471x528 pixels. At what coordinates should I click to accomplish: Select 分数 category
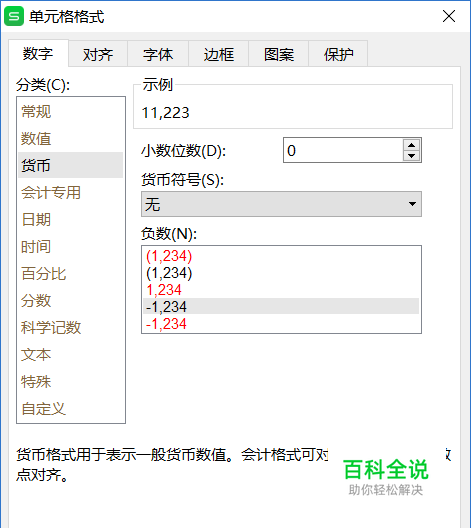70,300
